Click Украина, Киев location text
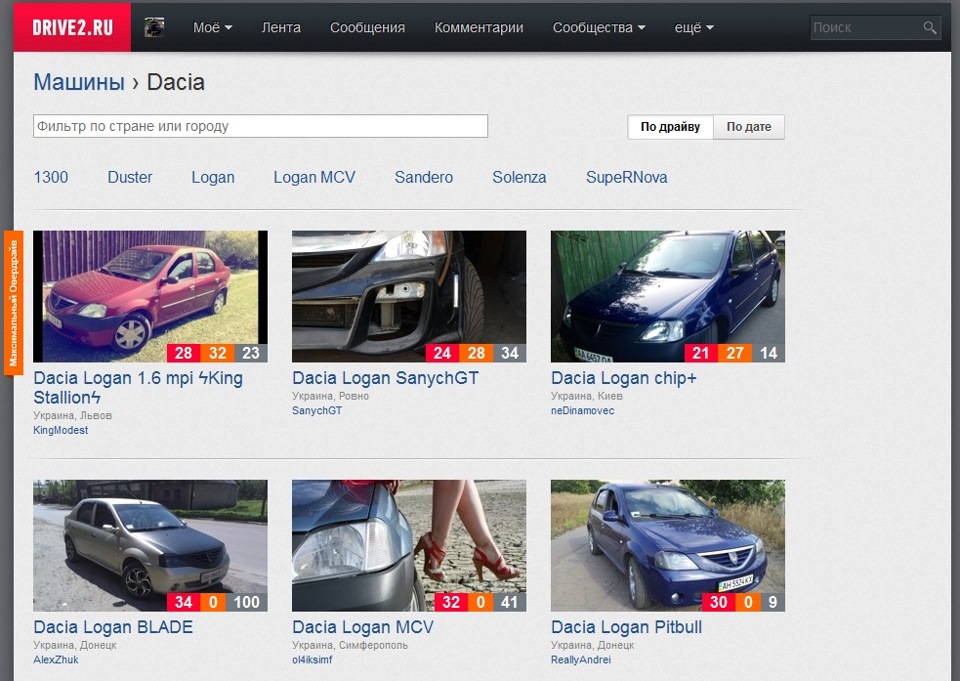960x681 pixels. coord(587,396)
